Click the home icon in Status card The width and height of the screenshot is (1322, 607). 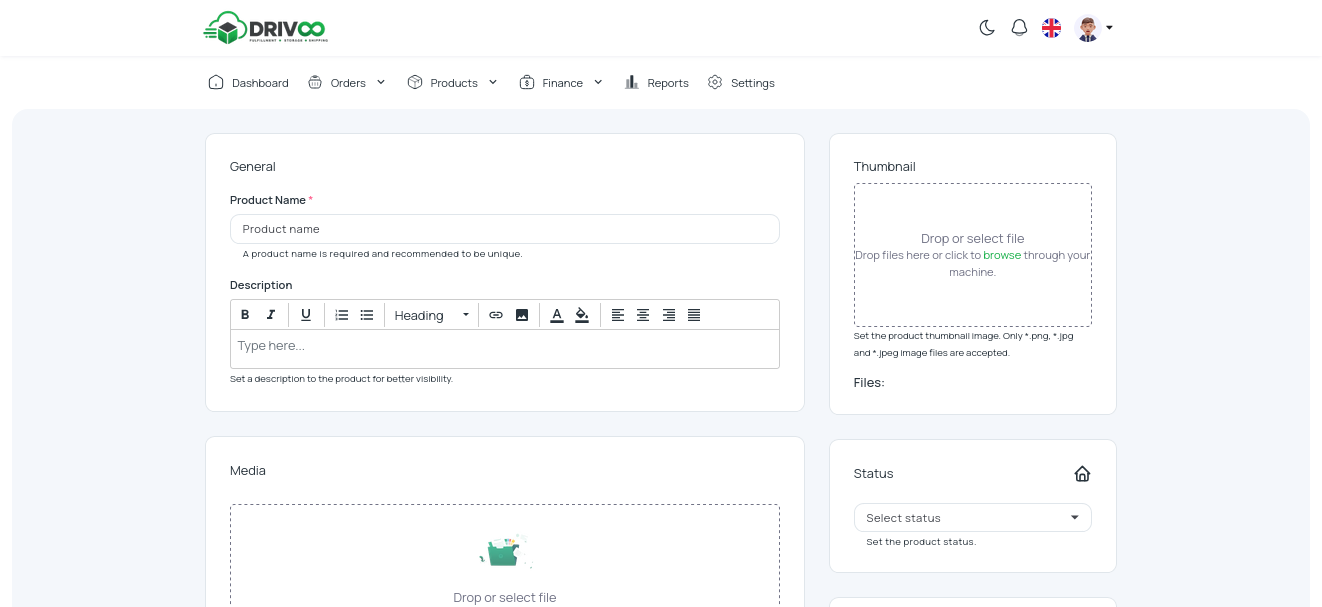click(1082, 474)
